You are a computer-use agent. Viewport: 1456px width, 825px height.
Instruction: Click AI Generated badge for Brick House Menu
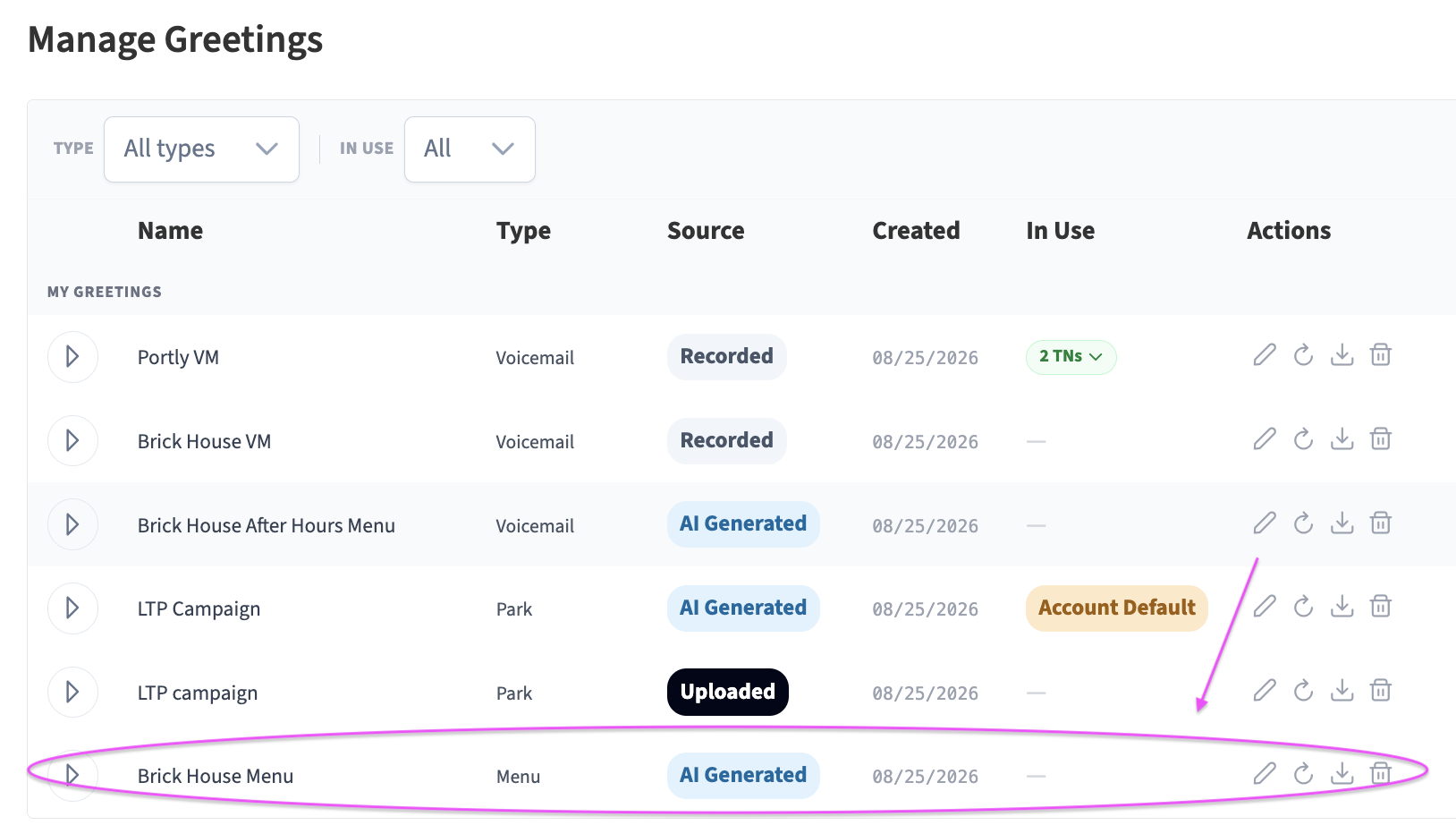[743, 775]
